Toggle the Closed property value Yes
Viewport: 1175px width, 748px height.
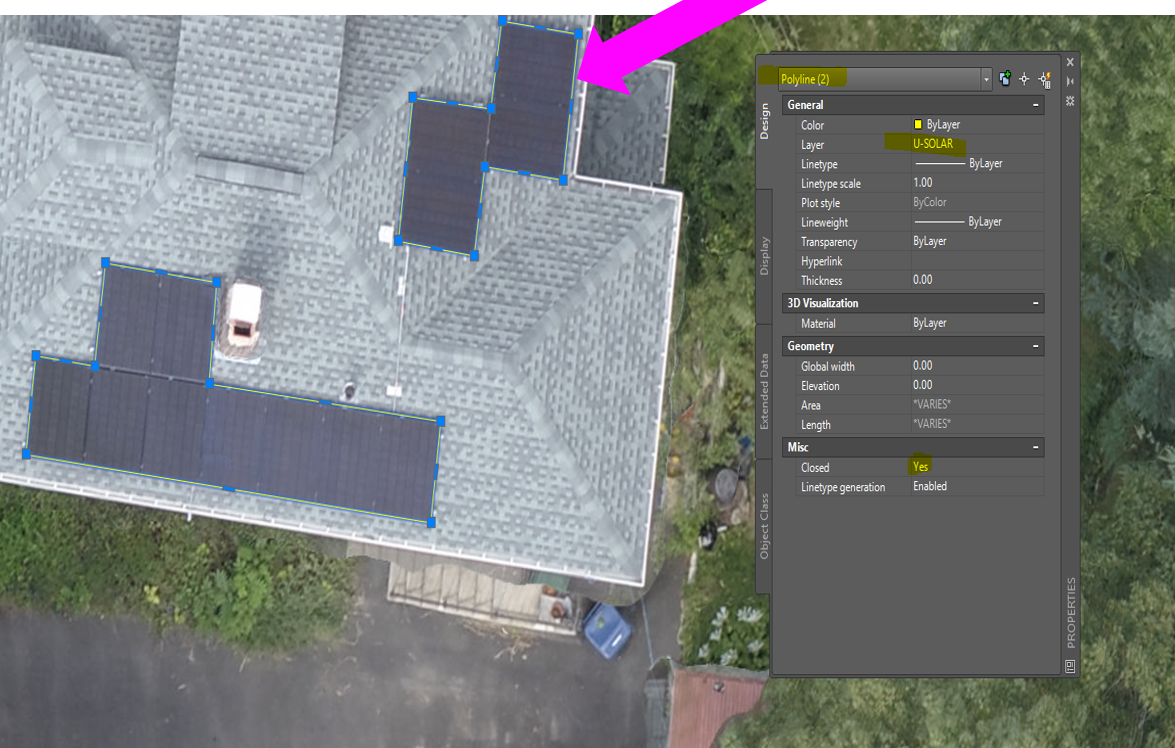pyautogui.click(x=975, y=467)
